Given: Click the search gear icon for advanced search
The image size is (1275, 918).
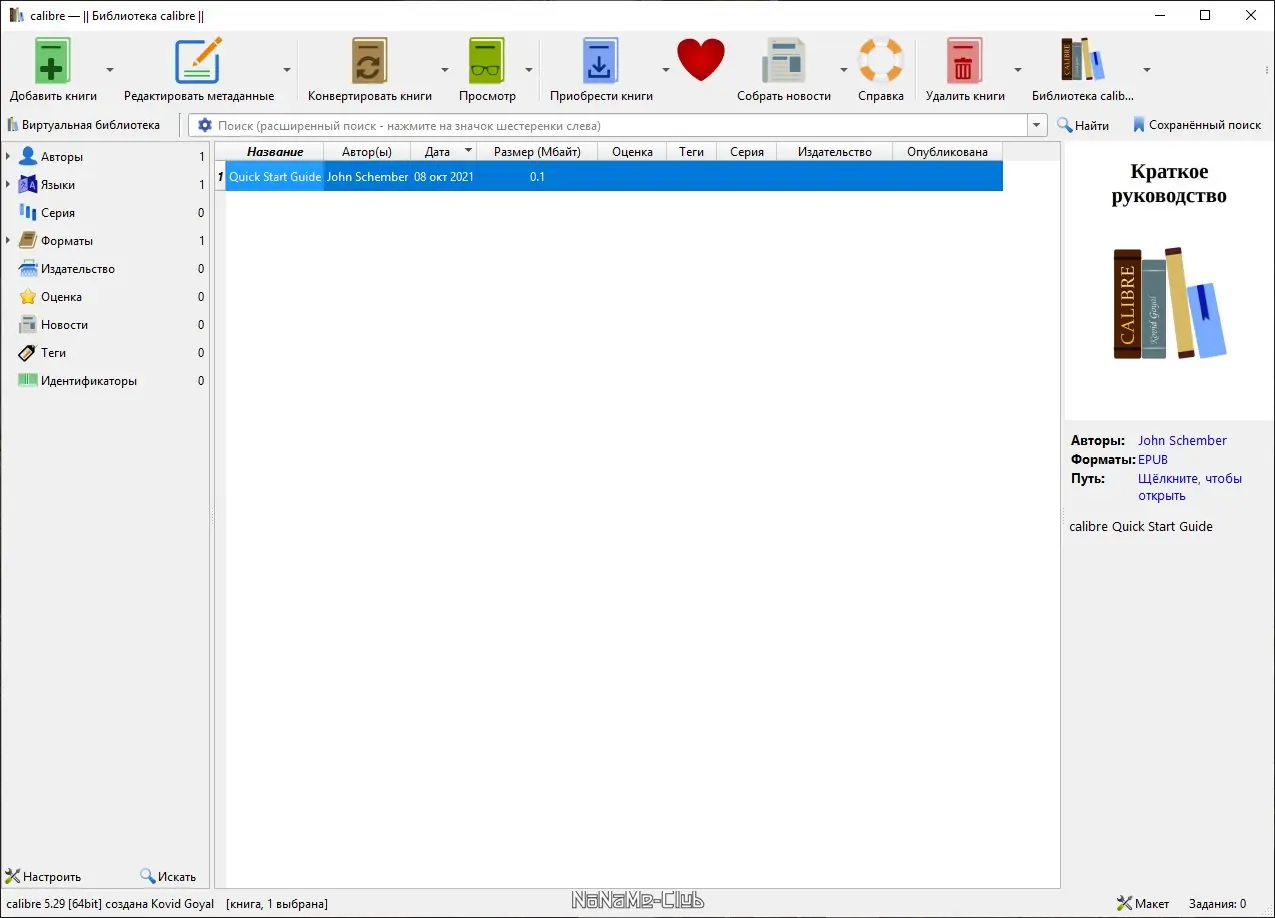Looking at the screenshot, I should [x=205, y=126].
